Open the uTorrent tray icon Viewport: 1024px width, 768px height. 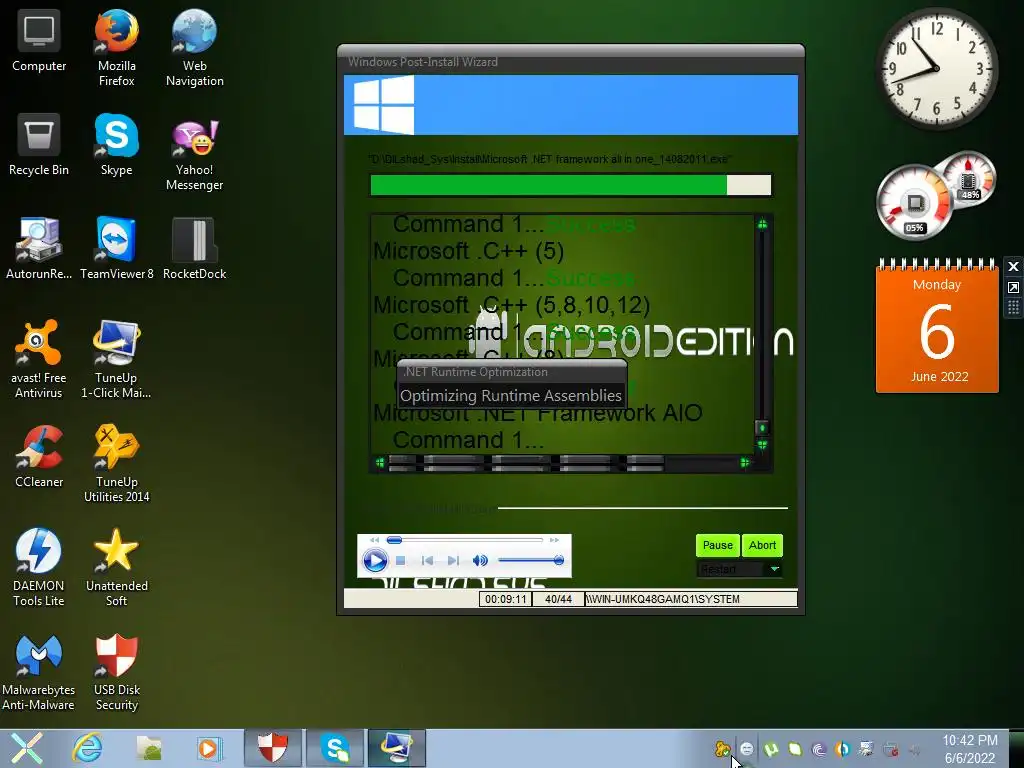click(771, 749)
